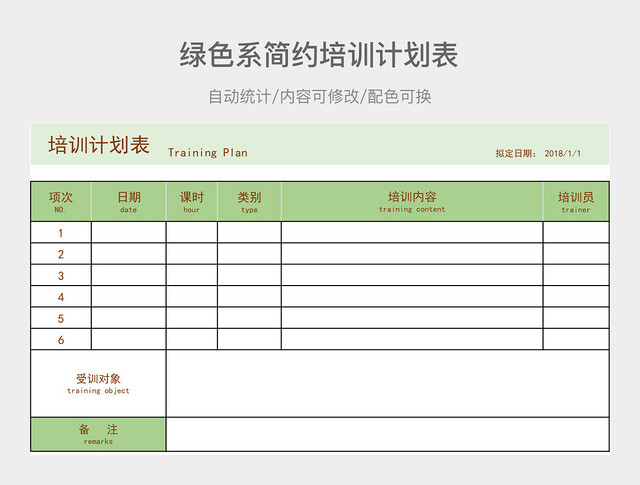
Task: Click the training content cell in row 6
Action: coord(412,339)
